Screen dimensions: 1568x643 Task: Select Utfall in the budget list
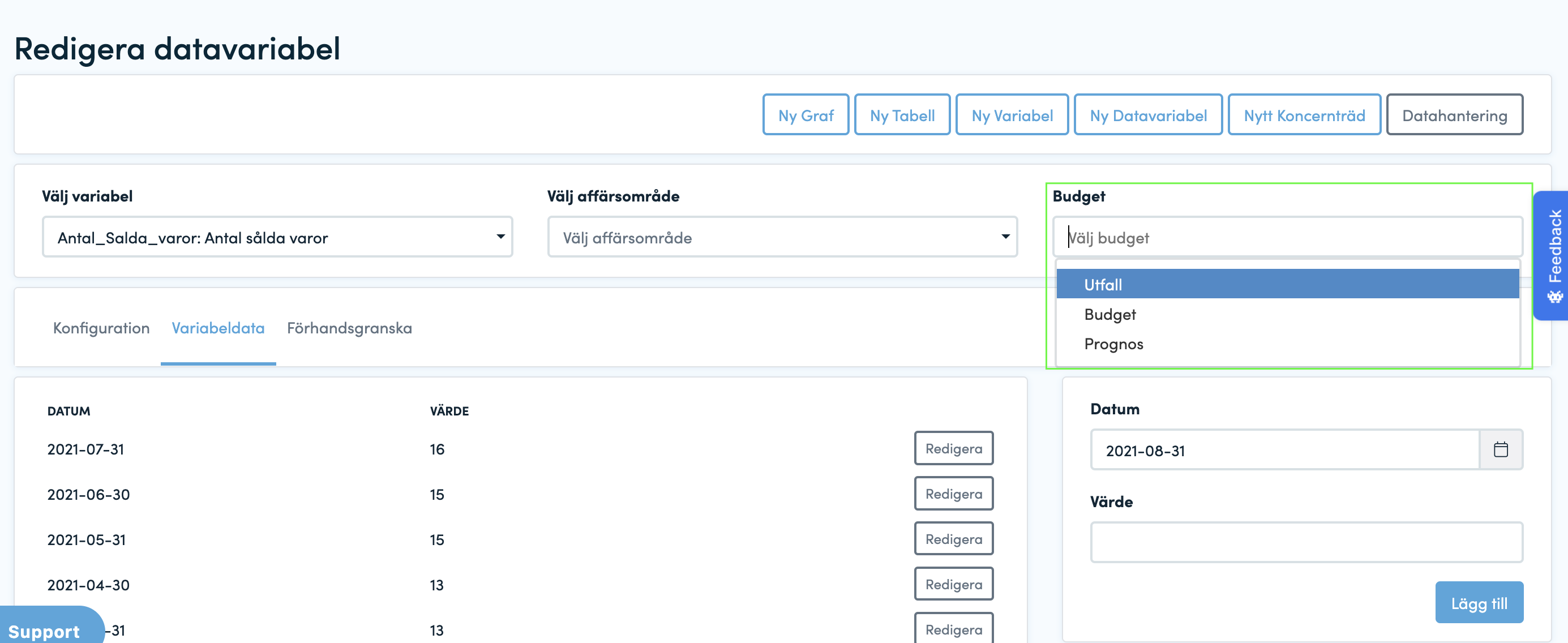pos(1287,284)
